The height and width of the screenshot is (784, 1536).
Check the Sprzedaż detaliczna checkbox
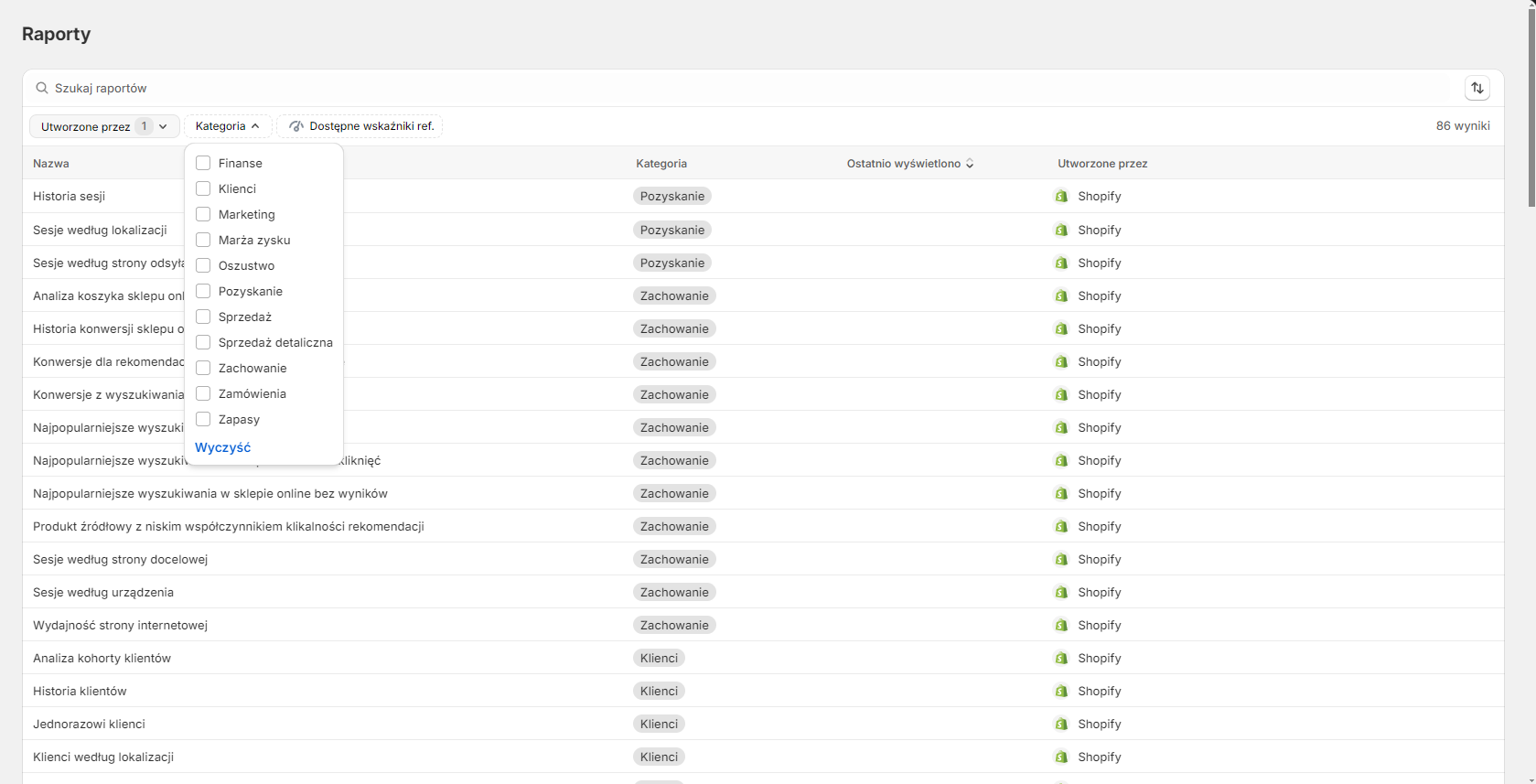203,342
